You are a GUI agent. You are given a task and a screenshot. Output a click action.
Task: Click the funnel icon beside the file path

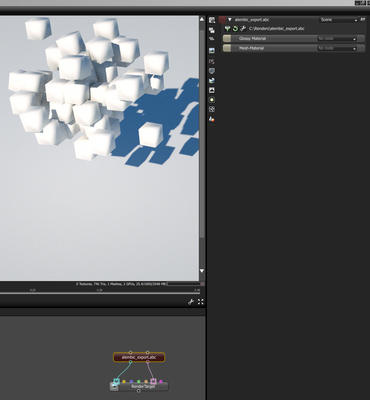[x=227, y=29]
